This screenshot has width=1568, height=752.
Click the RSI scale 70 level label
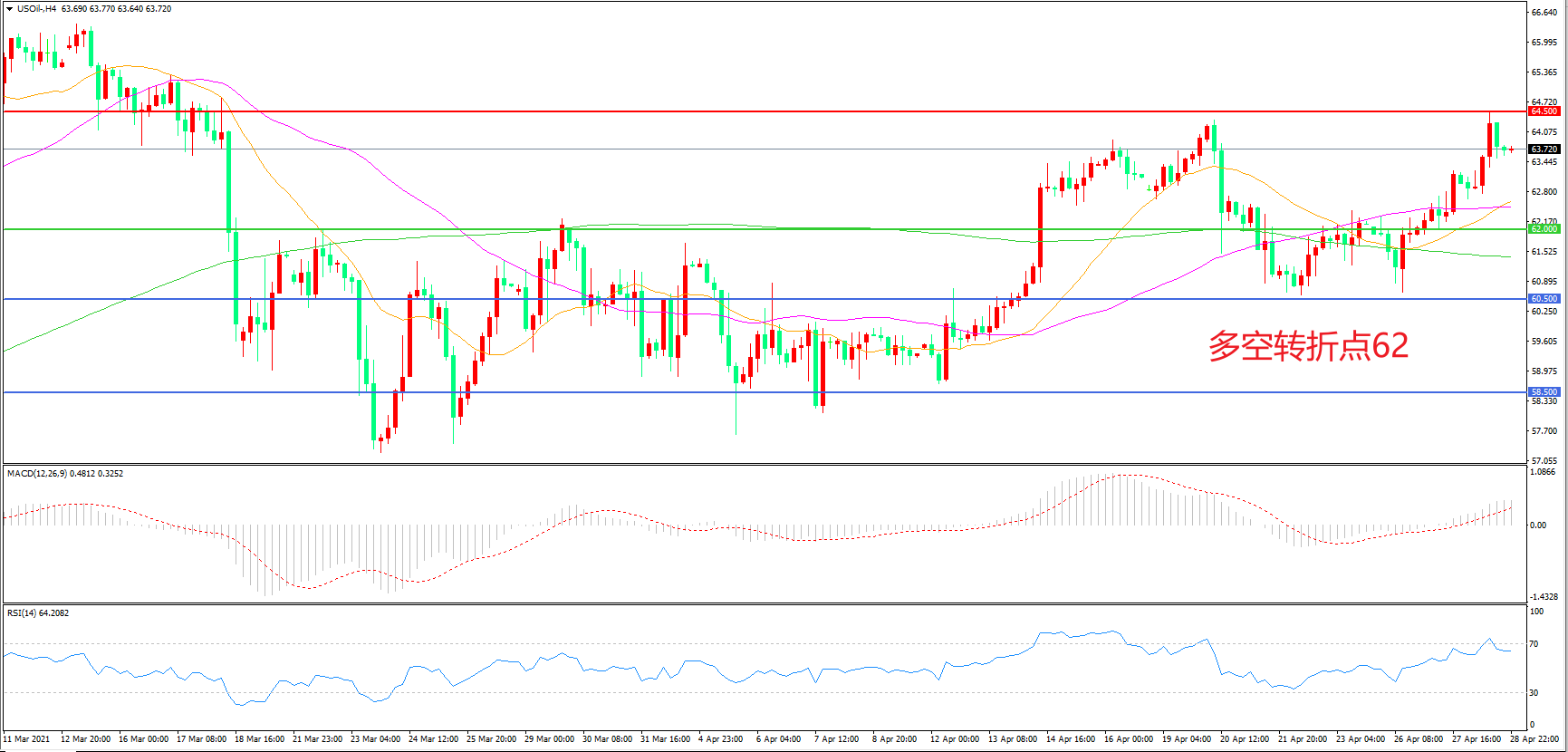[1534, 644]
